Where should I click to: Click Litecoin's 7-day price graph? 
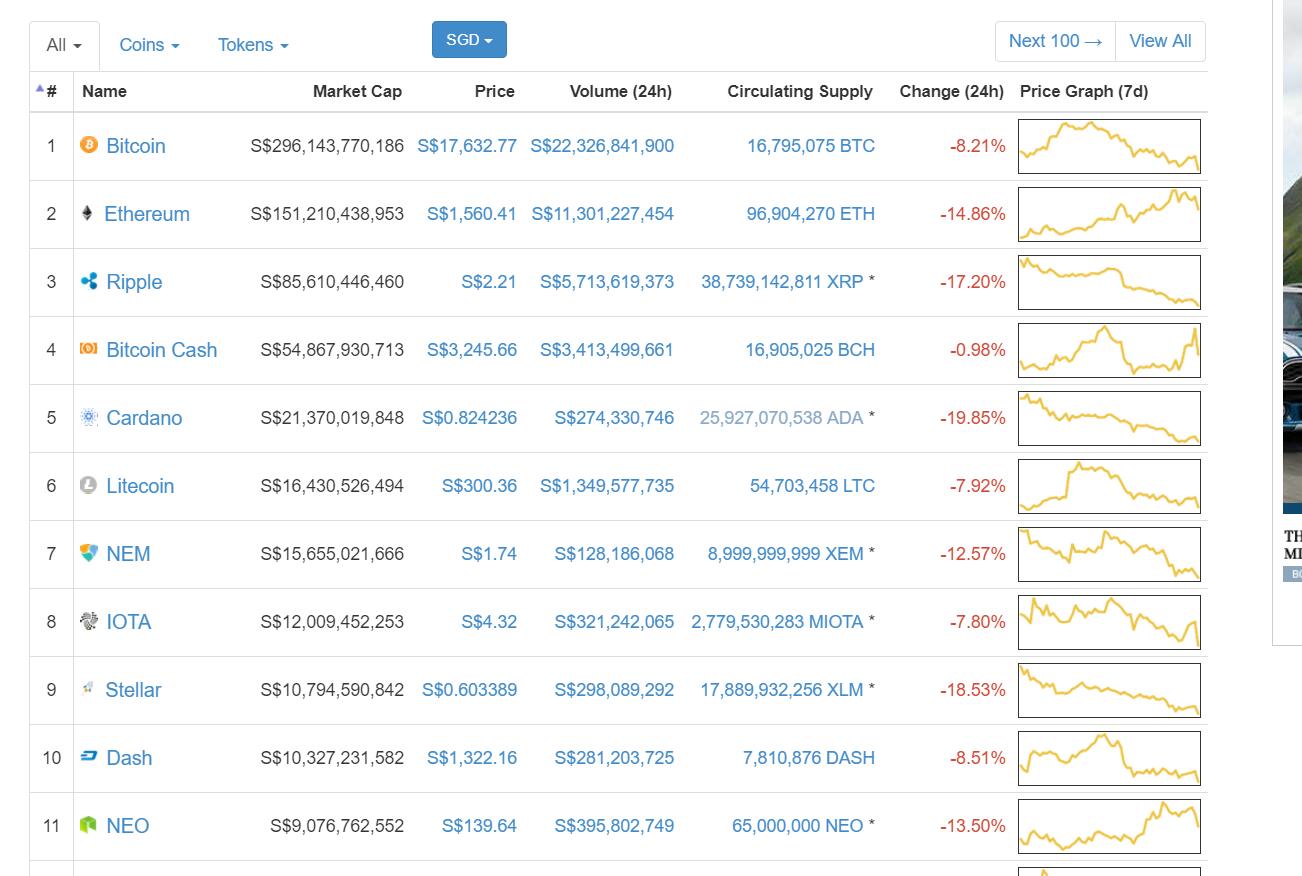tap(1109, 486)
